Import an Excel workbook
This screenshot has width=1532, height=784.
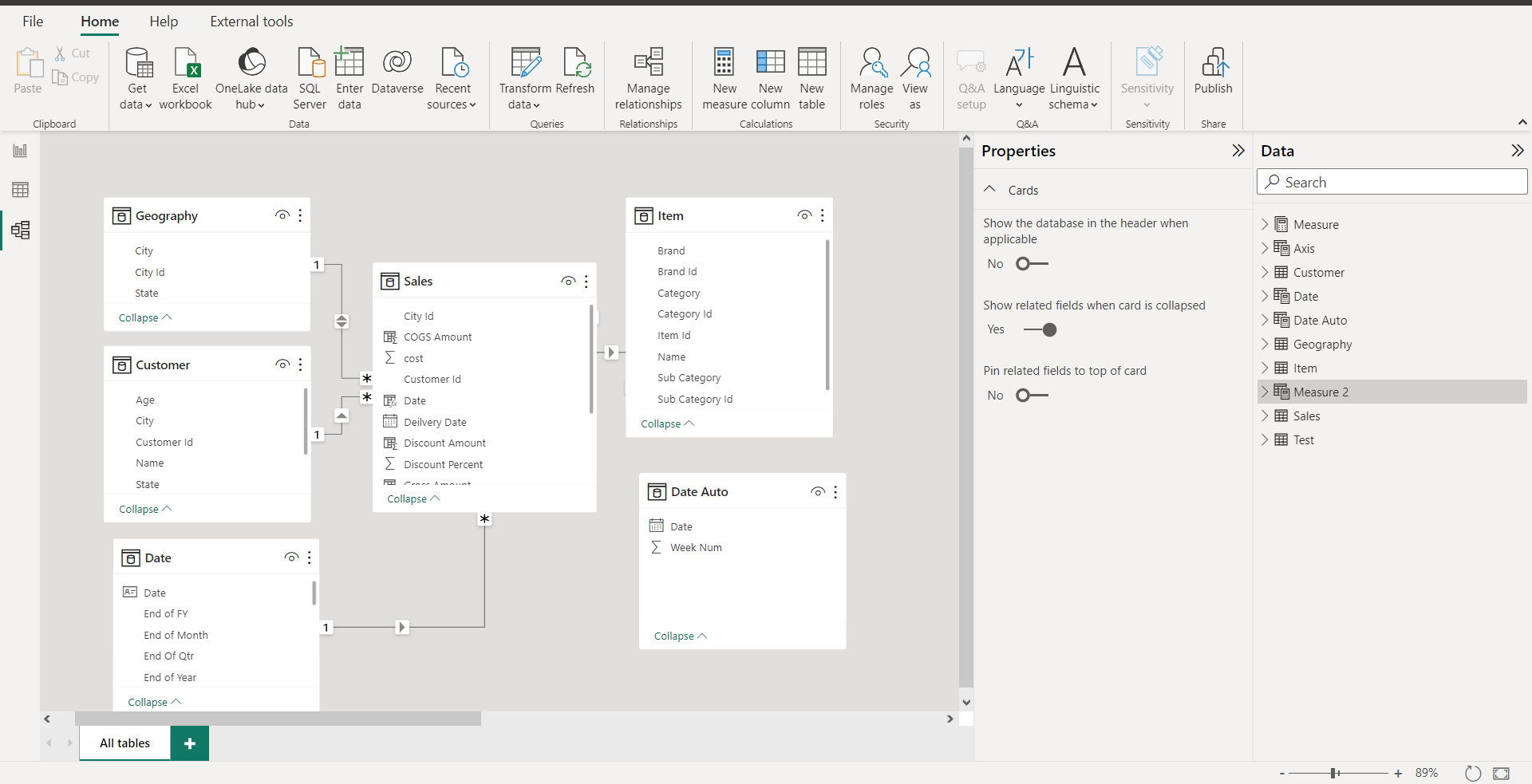[185, 78]
